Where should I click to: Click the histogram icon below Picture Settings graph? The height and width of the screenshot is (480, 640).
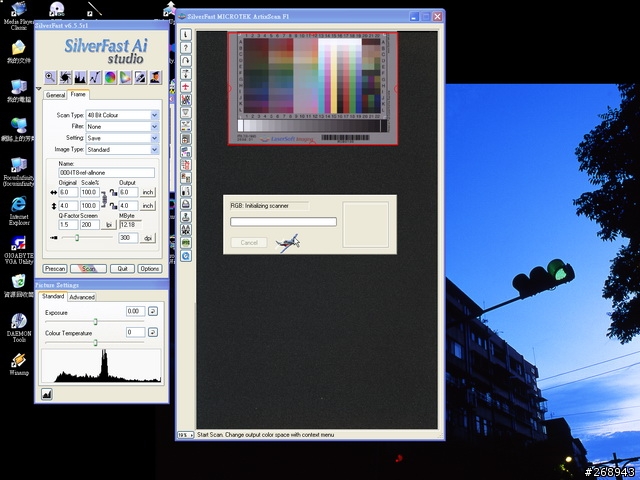(x=47, y=394)
